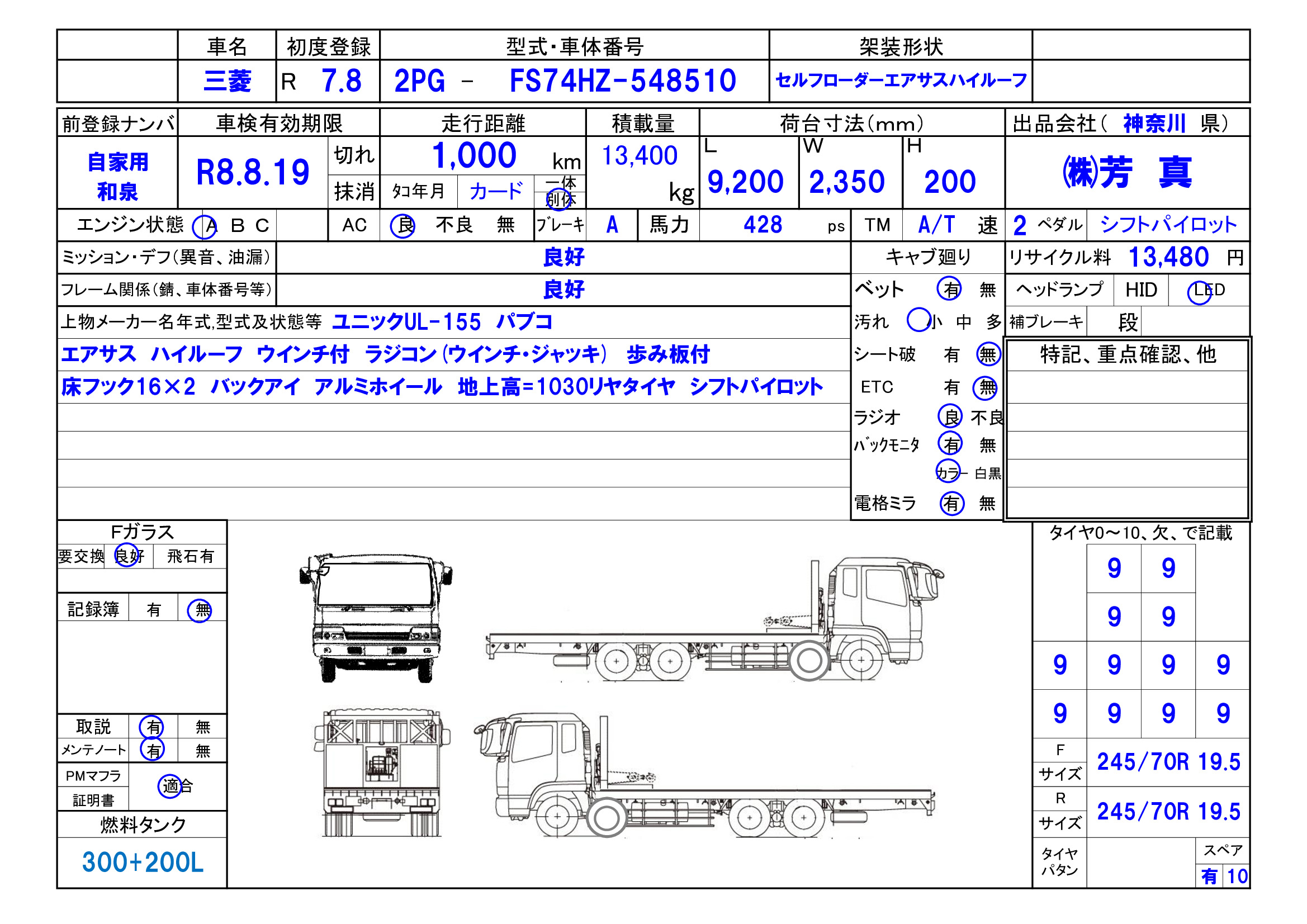Click the horsepower value 428
1307x924 pixels.
point(763,225)
